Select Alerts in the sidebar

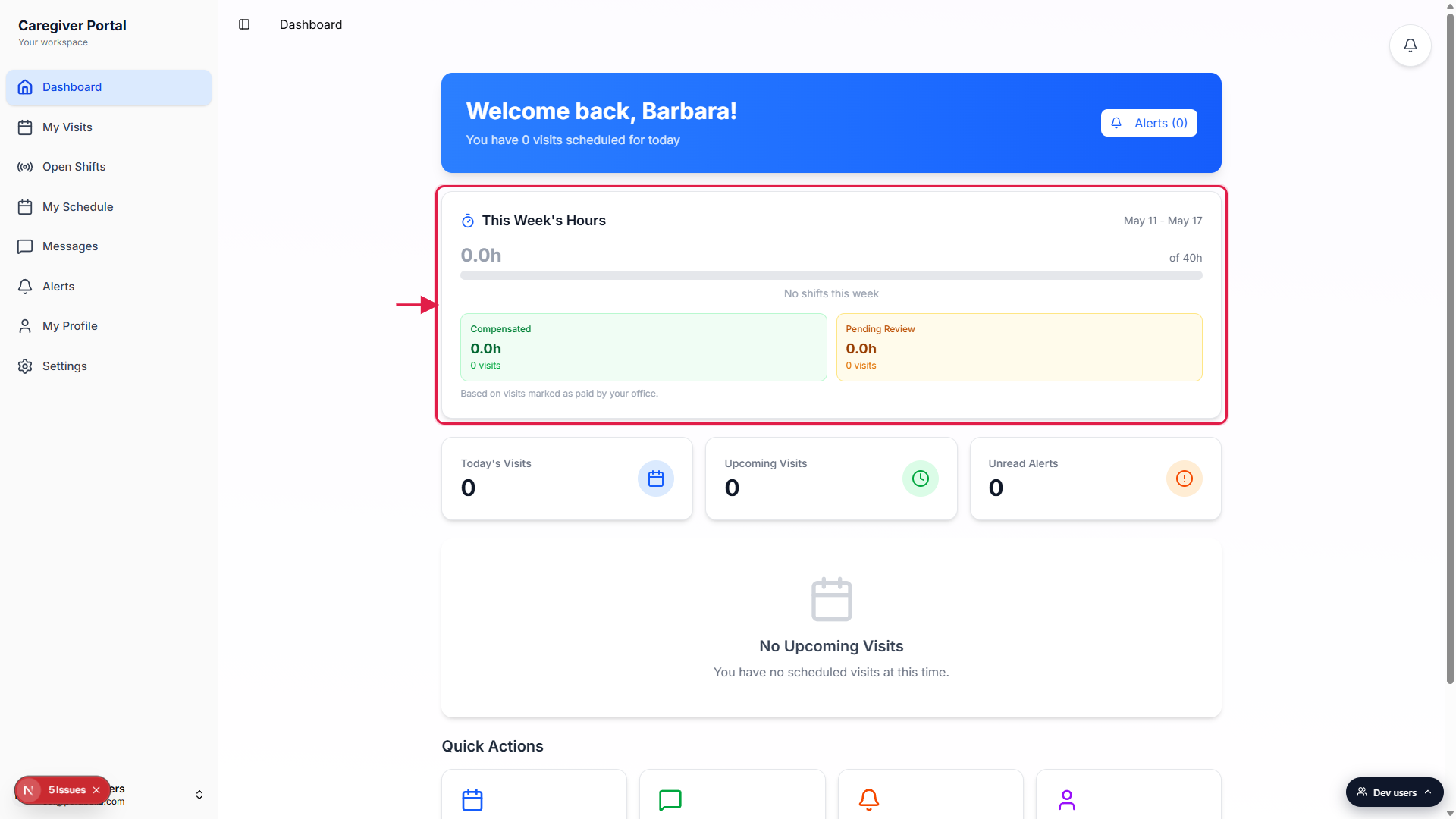pyautogui.click(x=108, y=287)
